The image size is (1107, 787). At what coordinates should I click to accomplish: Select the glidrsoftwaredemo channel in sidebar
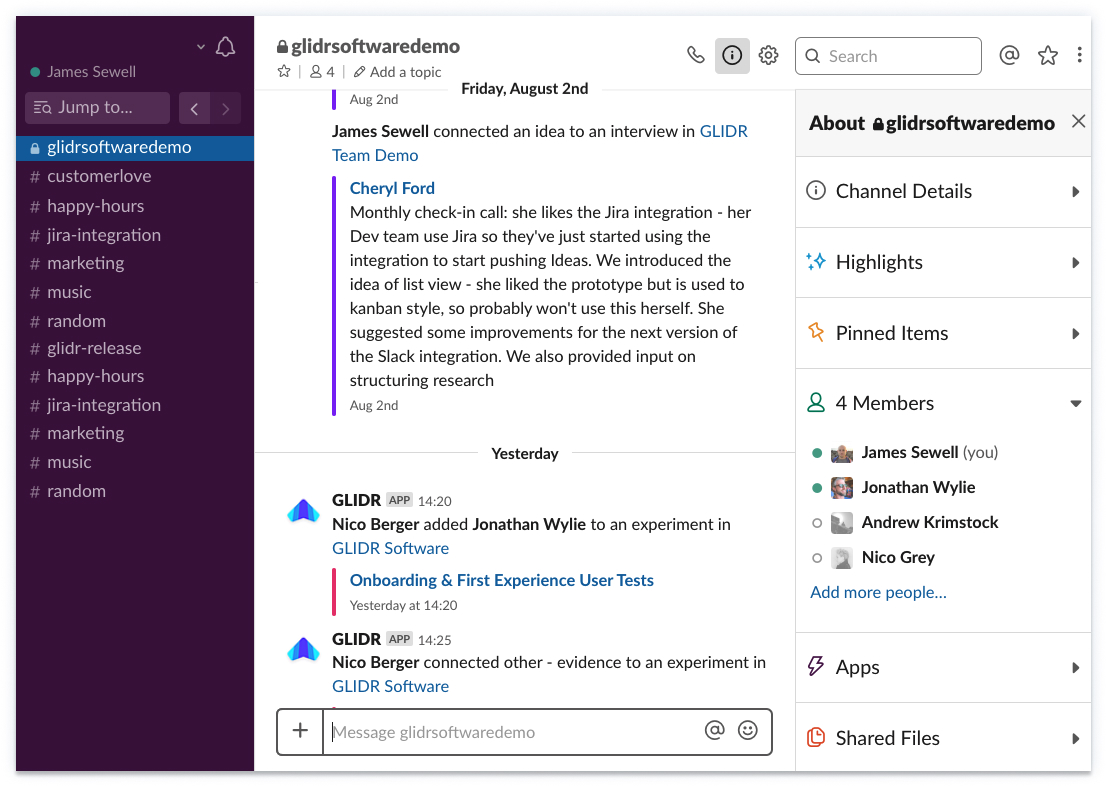[x=135, y=148]
